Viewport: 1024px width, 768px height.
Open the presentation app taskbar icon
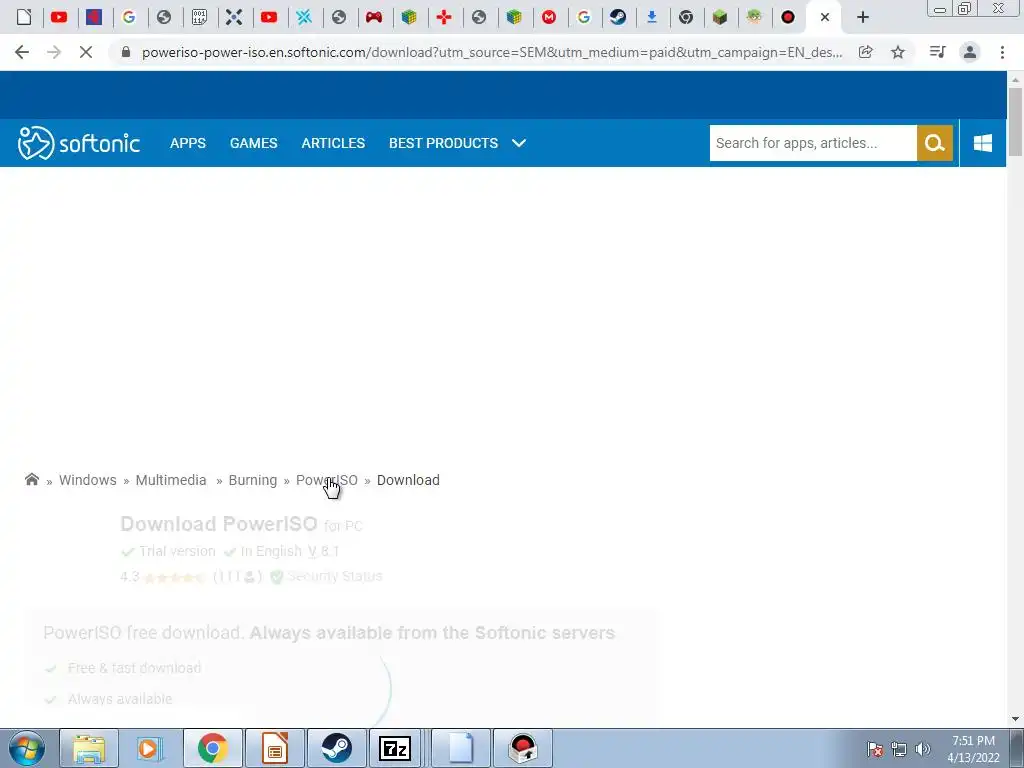point(275,748)
